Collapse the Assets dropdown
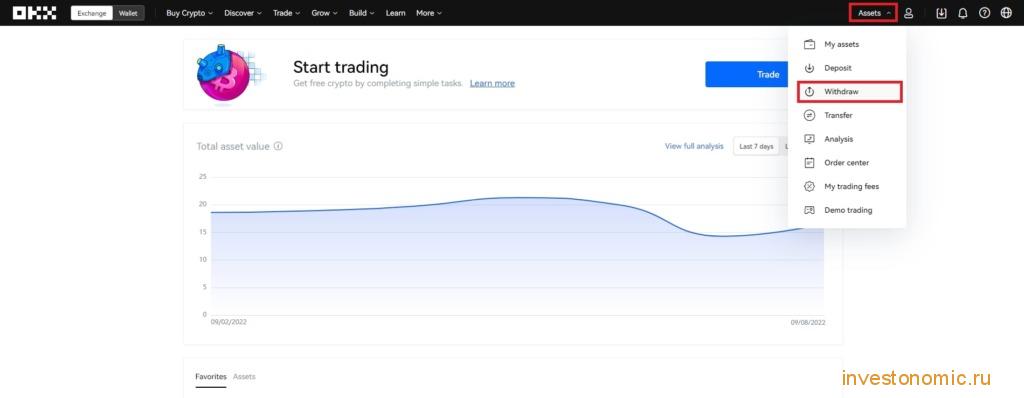This screenshot has height=398, width=1024. coord(874,13)
